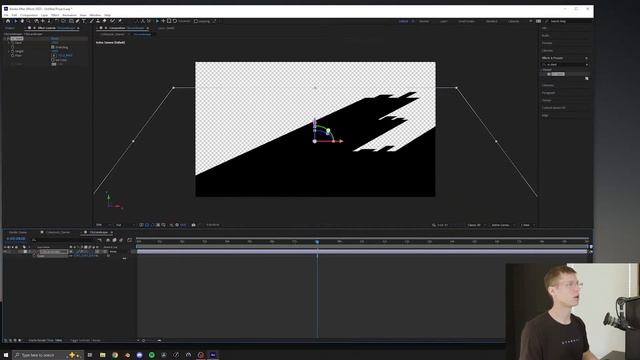
Task: Open Spotify from the taskbar
Action: tap(152, 355)
